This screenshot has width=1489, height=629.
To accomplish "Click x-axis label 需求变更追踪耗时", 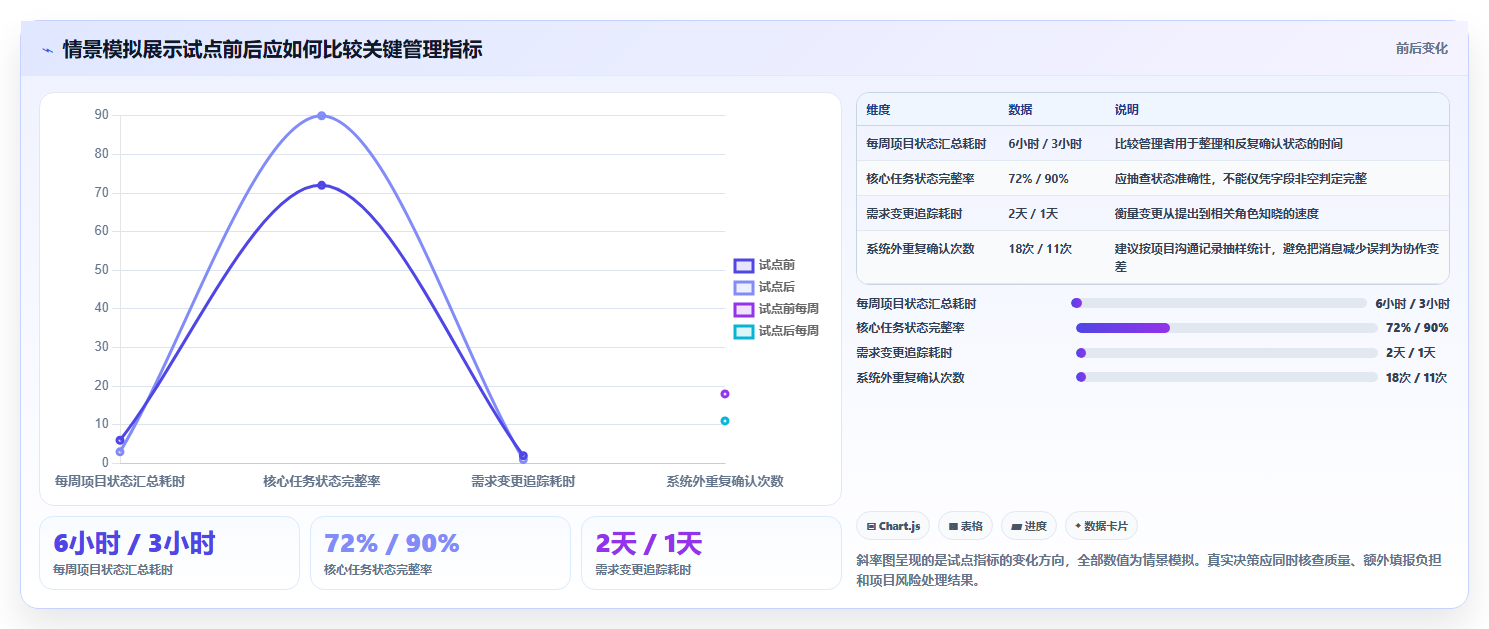I will (523, 481).
